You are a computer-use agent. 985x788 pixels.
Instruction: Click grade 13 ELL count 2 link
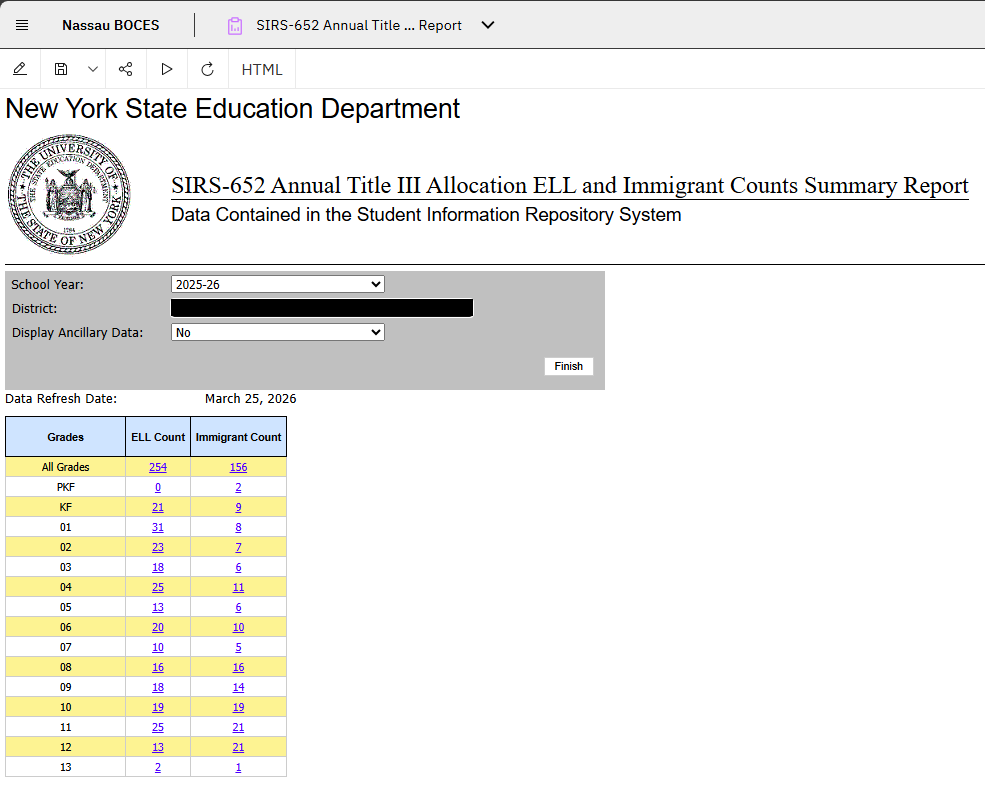pos(158,767)
